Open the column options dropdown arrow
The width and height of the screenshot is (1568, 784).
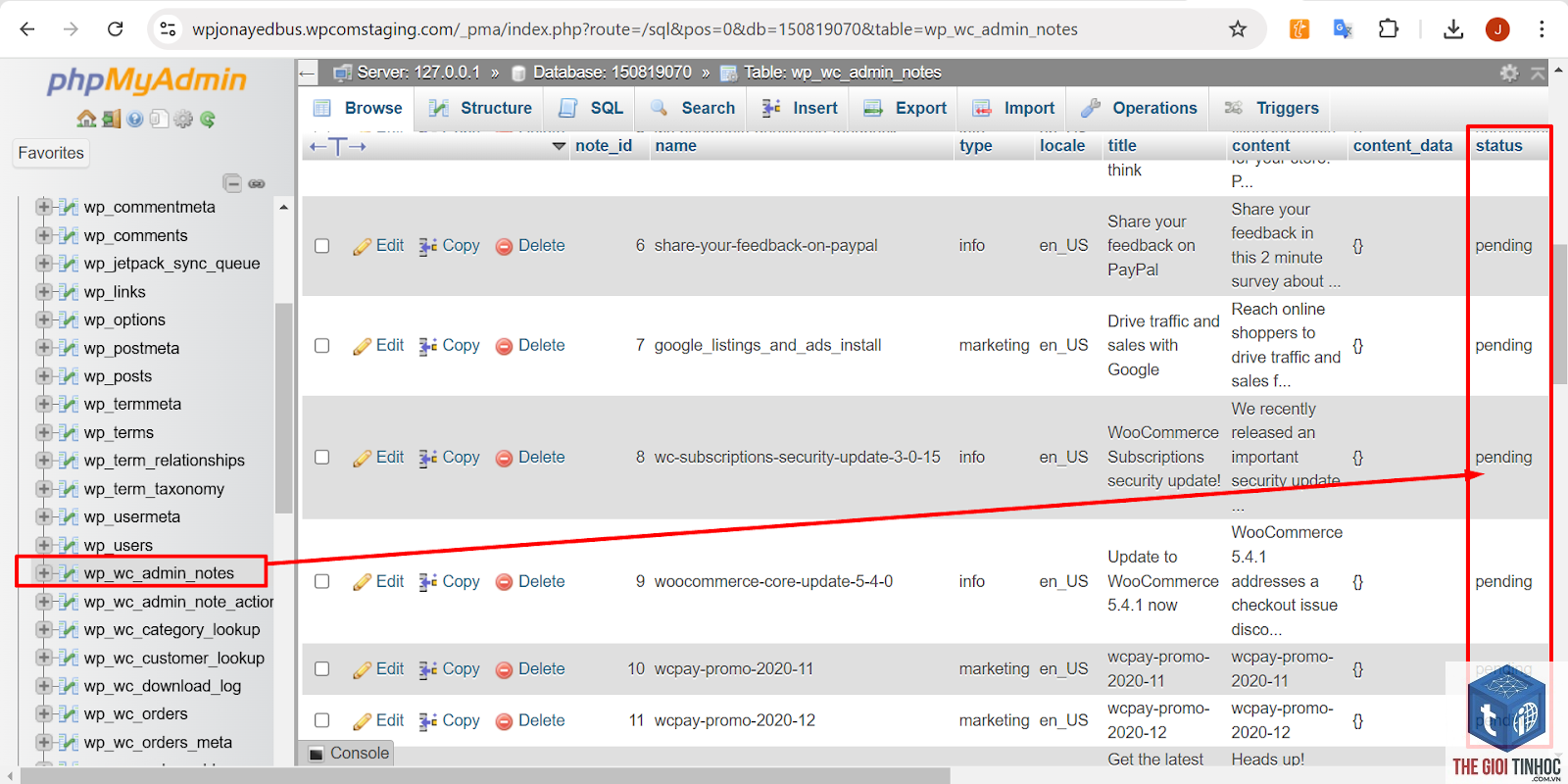[x=559, y=146]
